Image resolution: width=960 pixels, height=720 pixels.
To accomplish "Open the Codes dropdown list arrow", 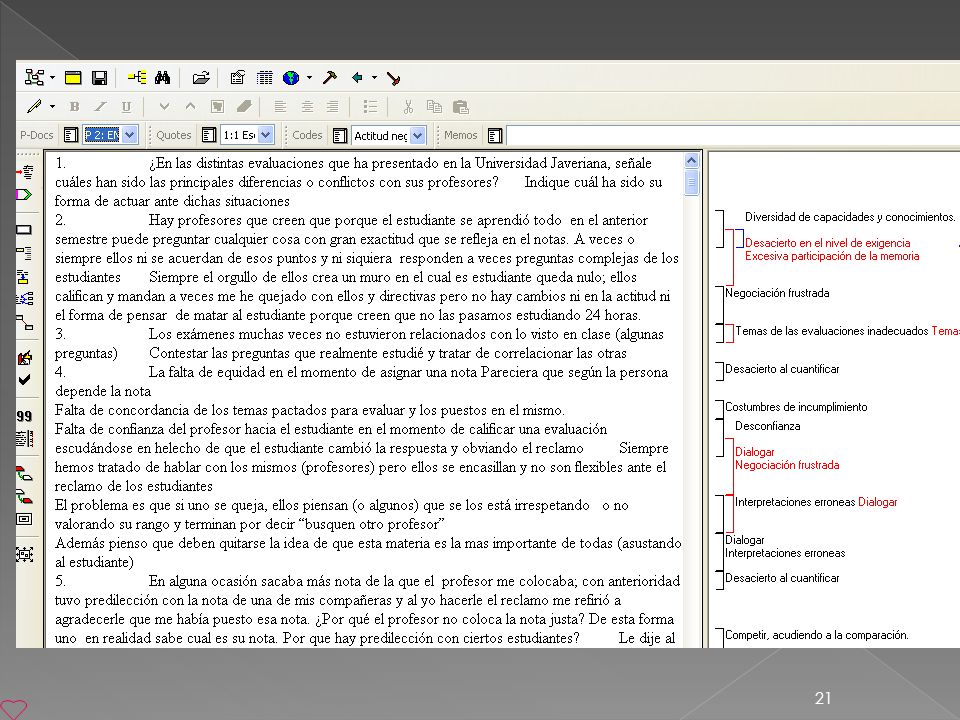I will [417, 135].
